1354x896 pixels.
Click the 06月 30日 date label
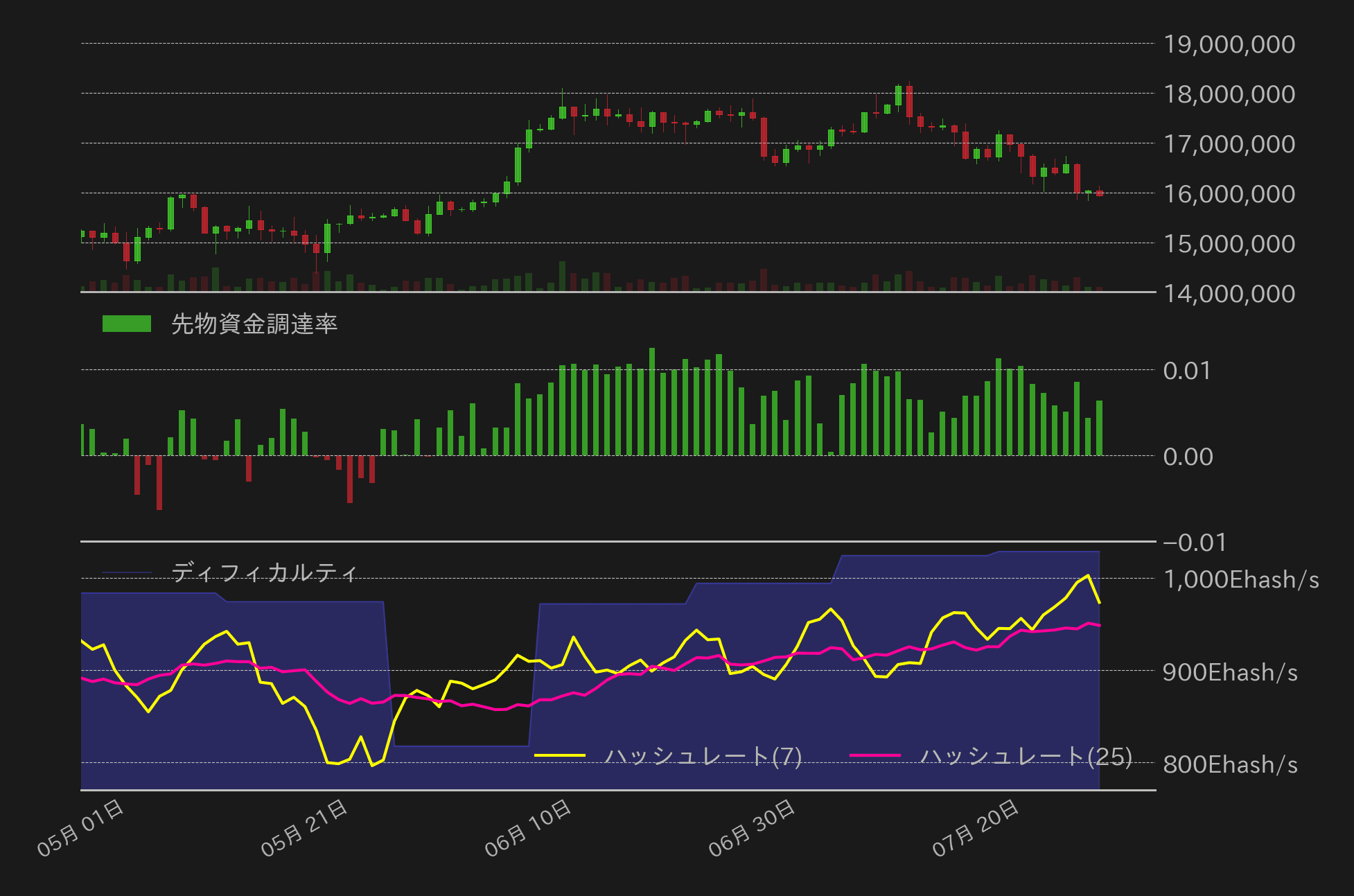pyautogui.click(x=751, y=828)
